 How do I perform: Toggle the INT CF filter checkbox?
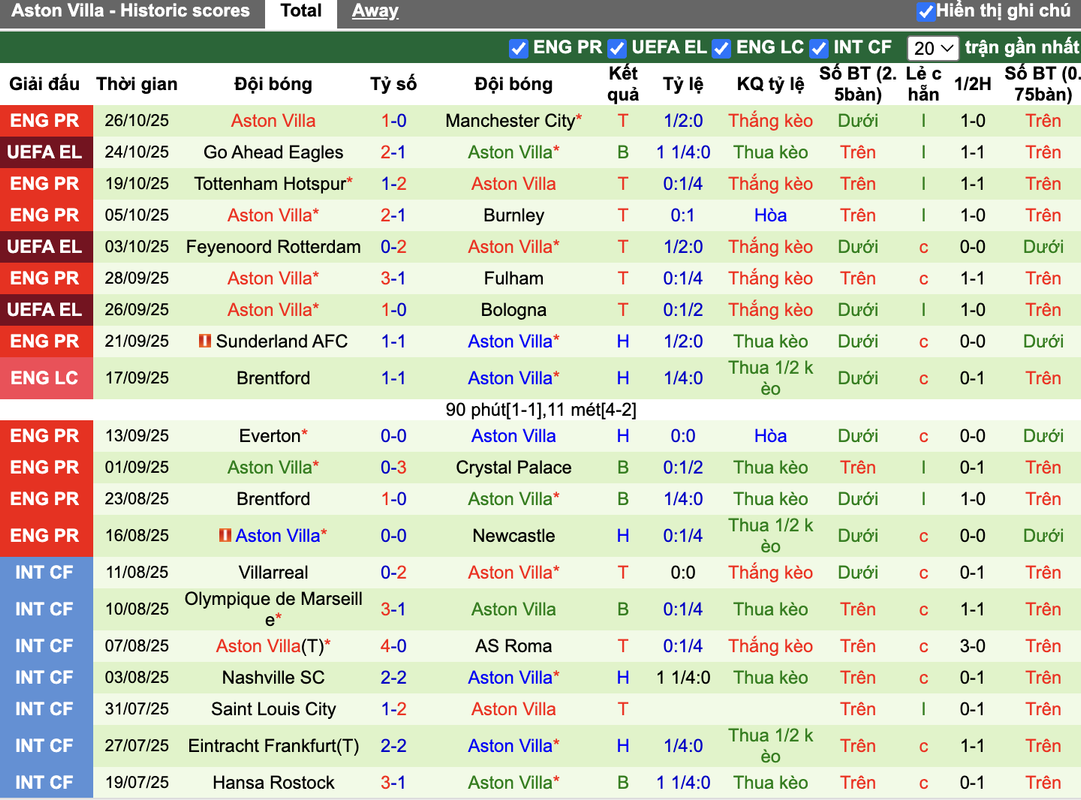click(818, 48)
